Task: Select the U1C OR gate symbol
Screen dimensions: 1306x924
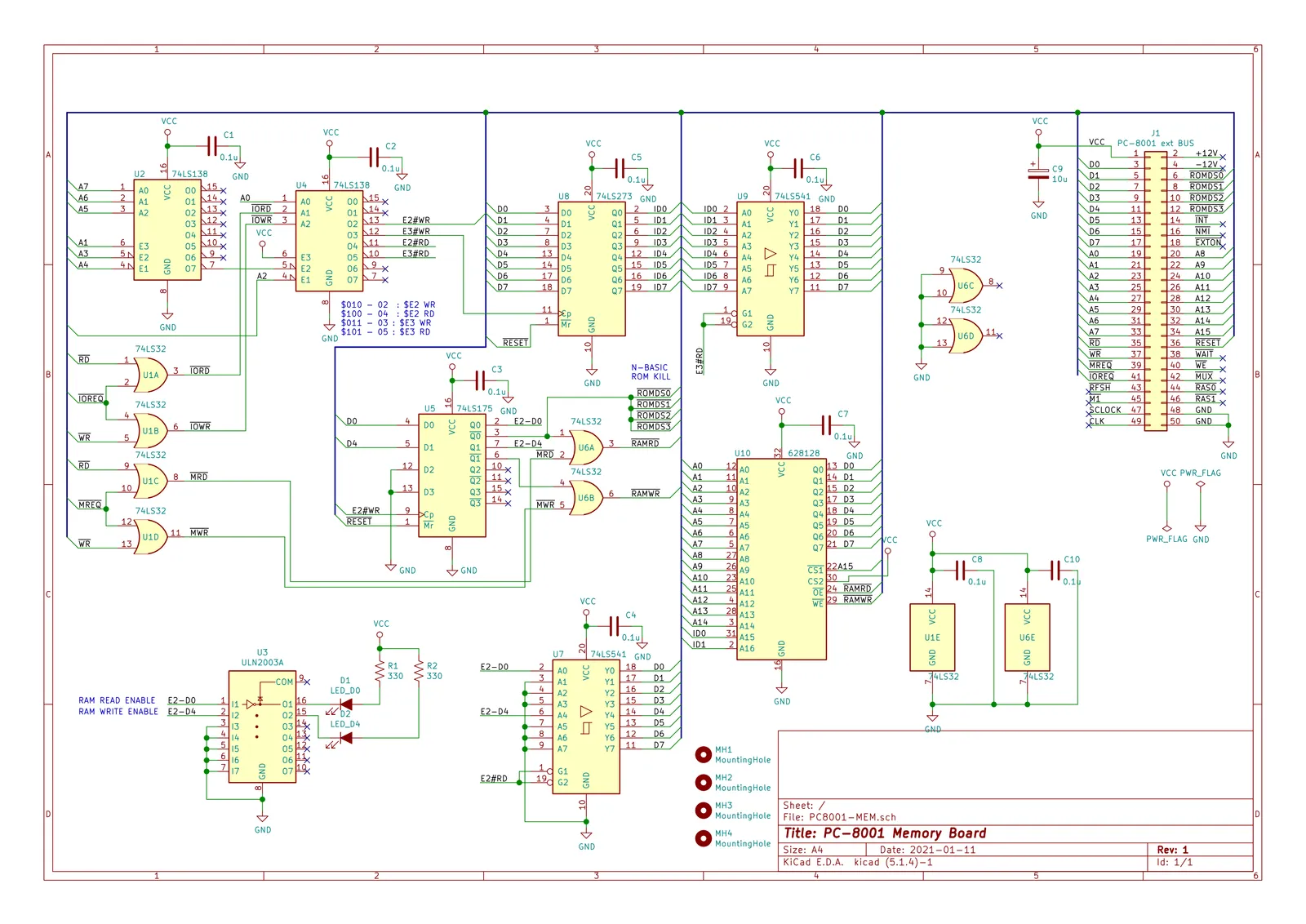Action: click(x=150, y=482)
